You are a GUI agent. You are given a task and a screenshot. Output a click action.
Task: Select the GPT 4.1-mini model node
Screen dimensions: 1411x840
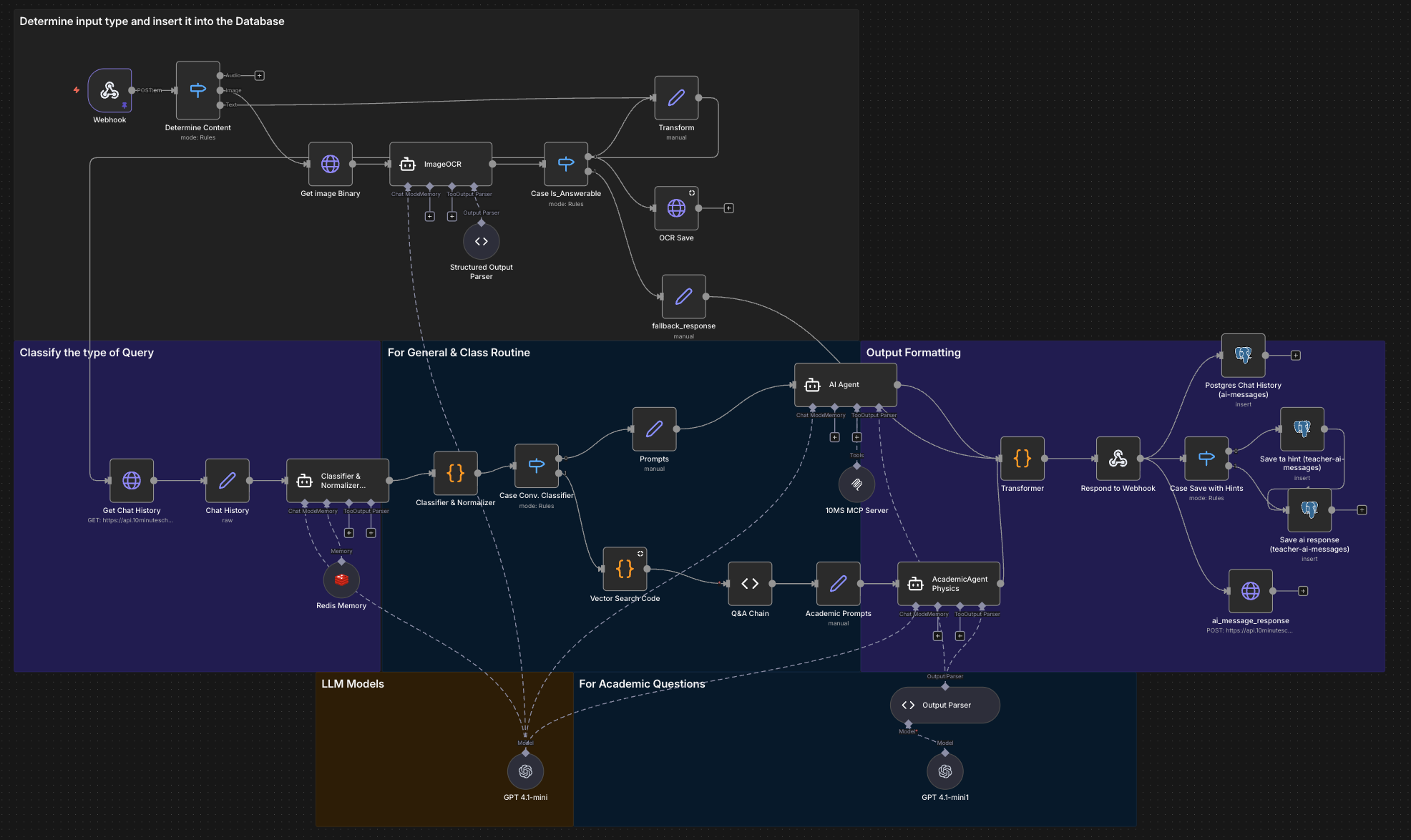tap(525, 771)
